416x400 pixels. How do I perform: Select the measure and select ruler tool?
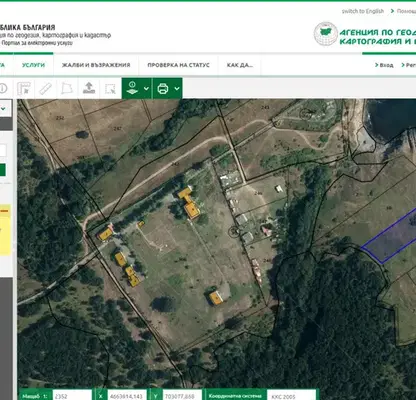24,89
